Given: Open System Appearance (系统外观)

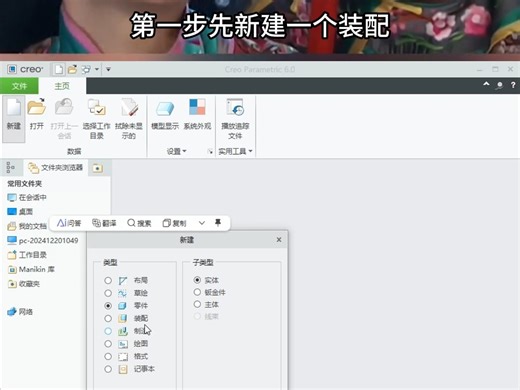Looking at the screenshot, I should pyautogui.click(x=197, y=114).
